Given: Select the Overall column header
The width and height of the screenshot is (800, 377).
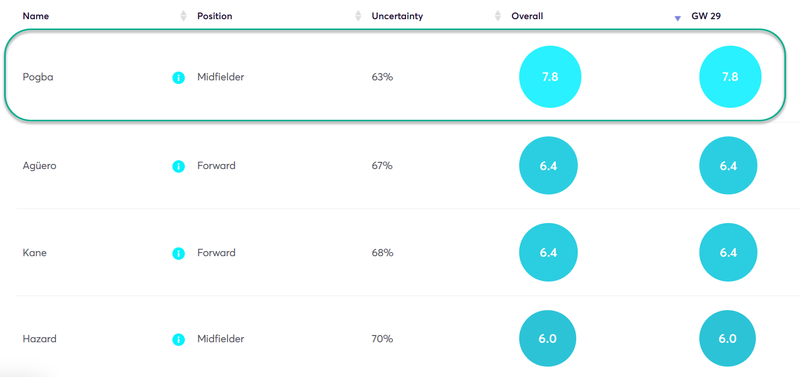Looking at the screenshot, I should pos(527,16).
